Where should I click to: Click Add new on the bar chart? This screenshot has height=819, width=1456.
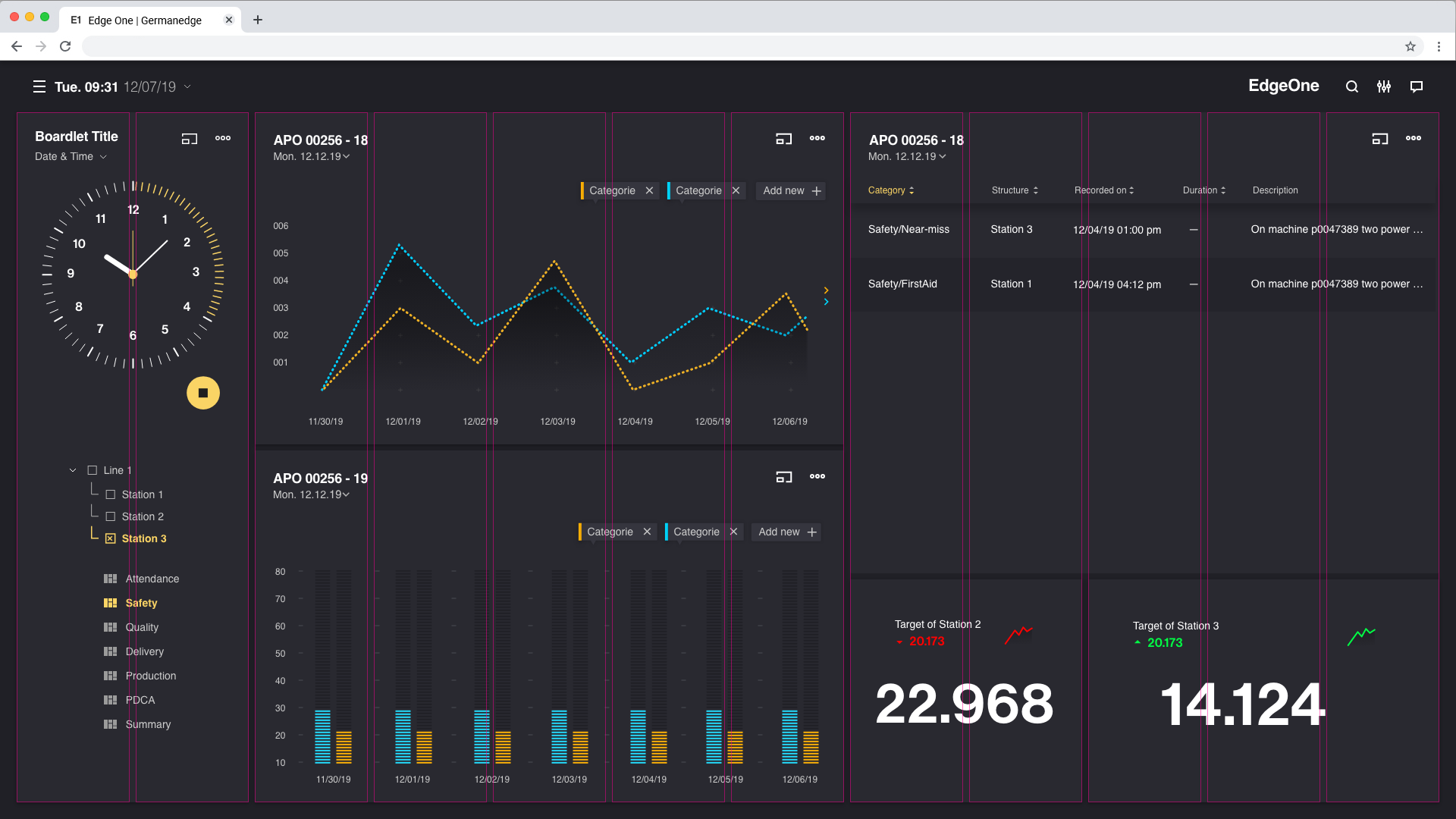pos(787,532)
